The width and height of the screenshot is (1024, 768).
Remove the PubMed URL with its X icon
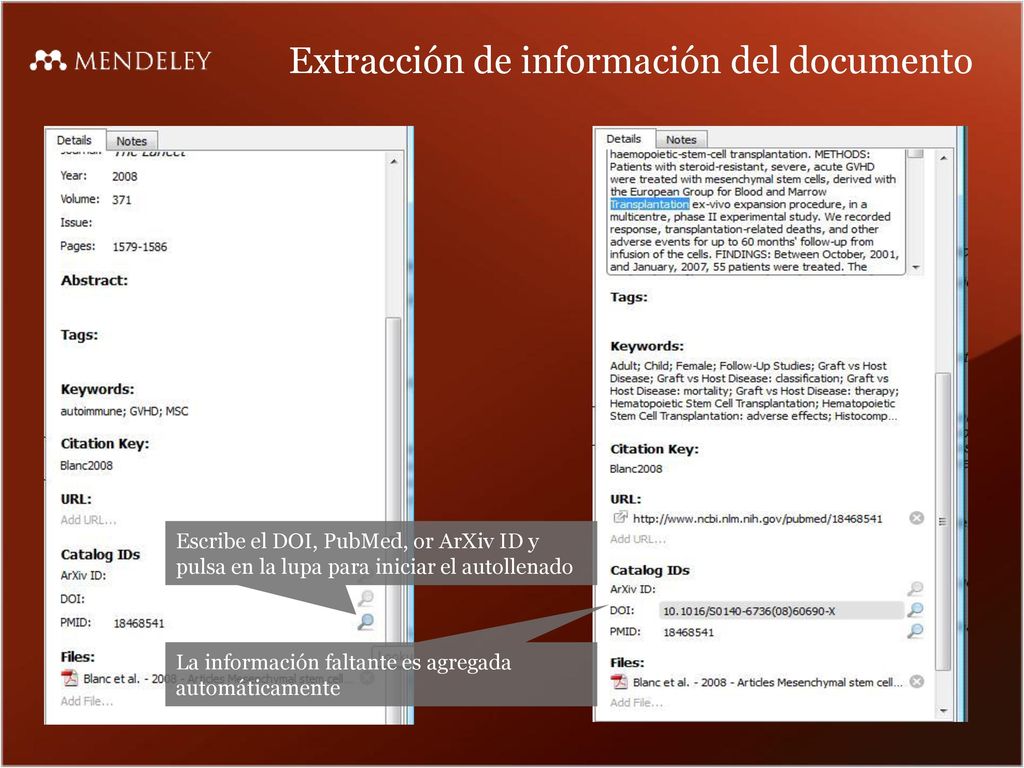[x=917, y=518]
